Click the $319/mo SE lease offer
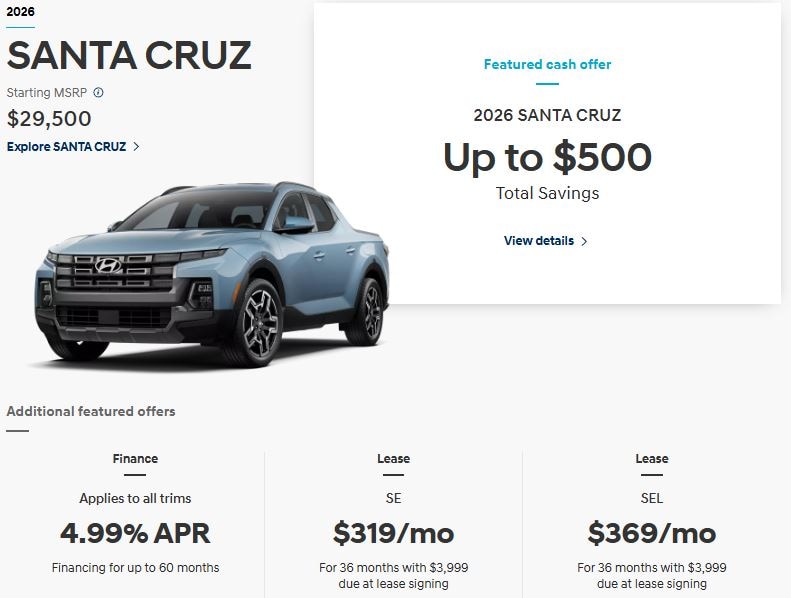The height and width of the screenshot is (598, 791). [x=394, y=532]
